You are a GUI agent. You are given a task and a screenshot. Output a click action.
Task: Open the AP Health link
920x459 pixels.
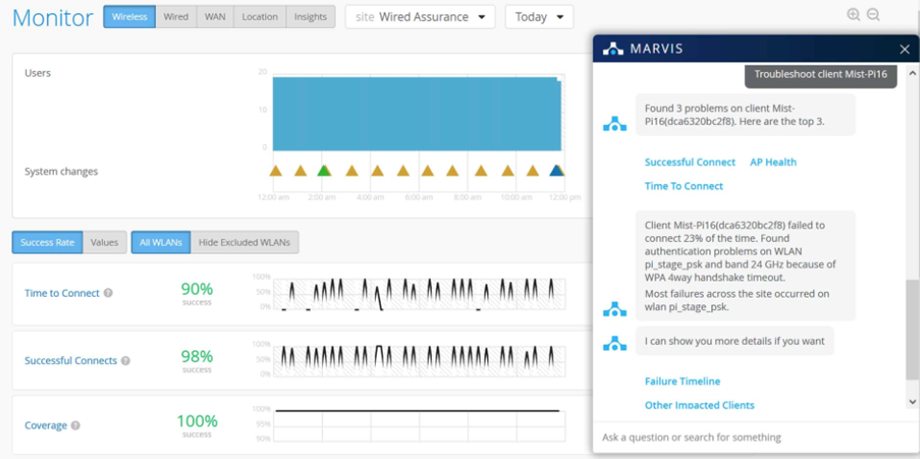point(773,162)
